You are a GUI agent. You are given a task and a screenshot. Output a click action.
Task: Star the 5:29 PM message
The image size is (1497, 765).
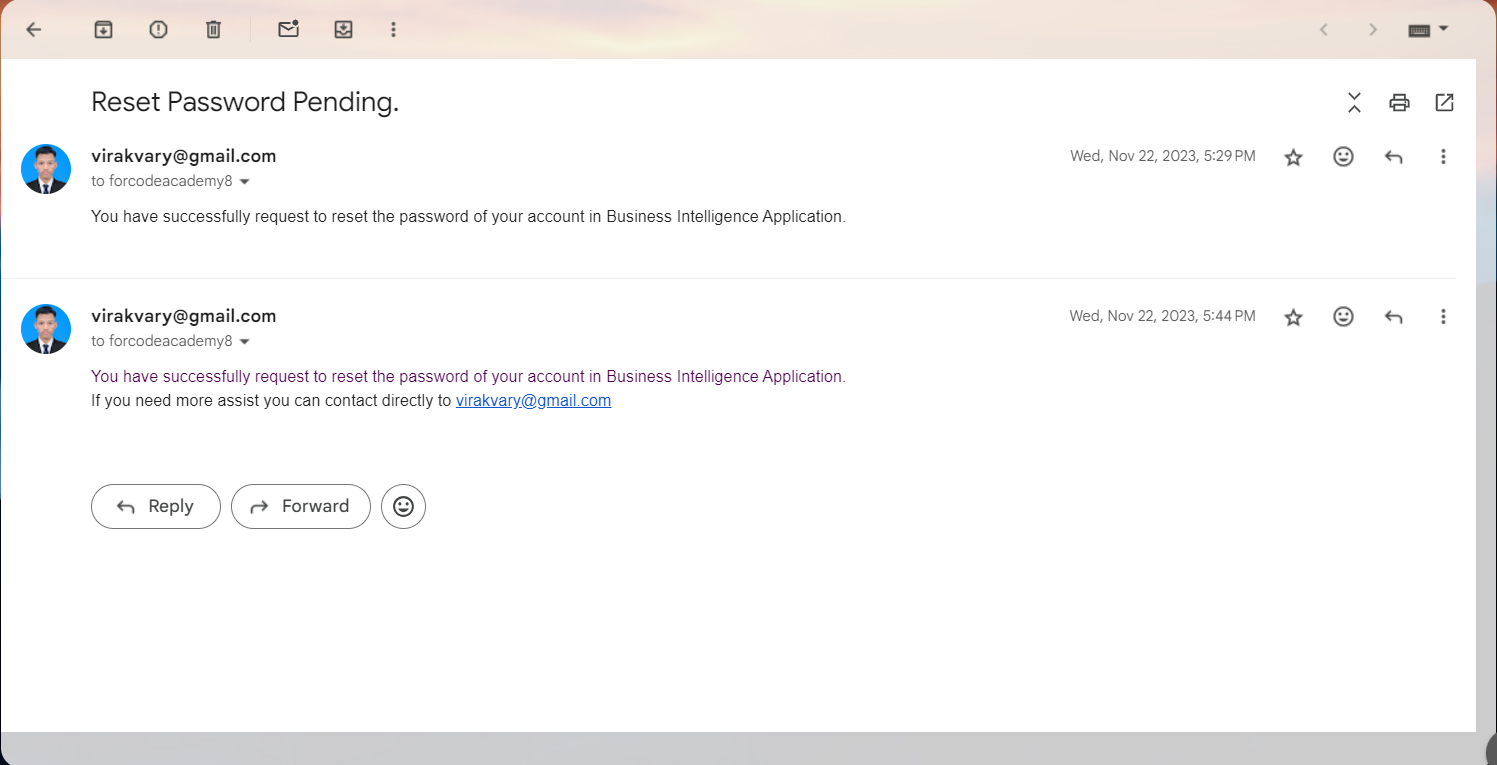tap(1293, 157)
